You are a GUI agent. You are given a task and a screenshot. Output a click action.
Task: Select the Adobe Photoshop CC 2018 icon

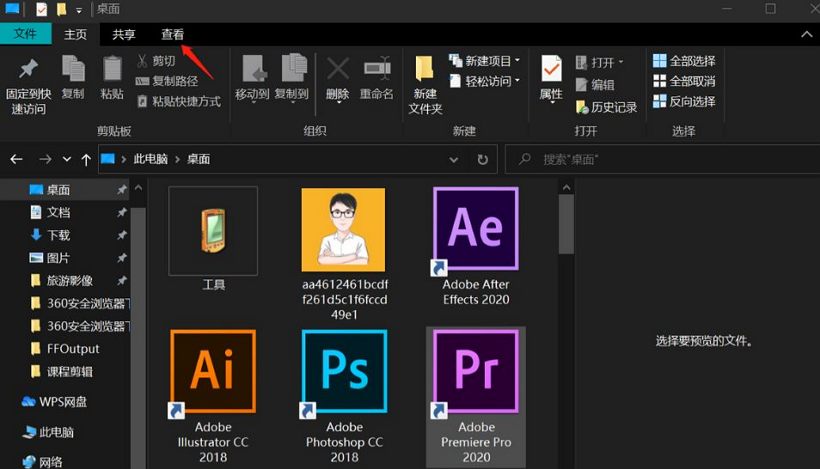pos(344,371)
